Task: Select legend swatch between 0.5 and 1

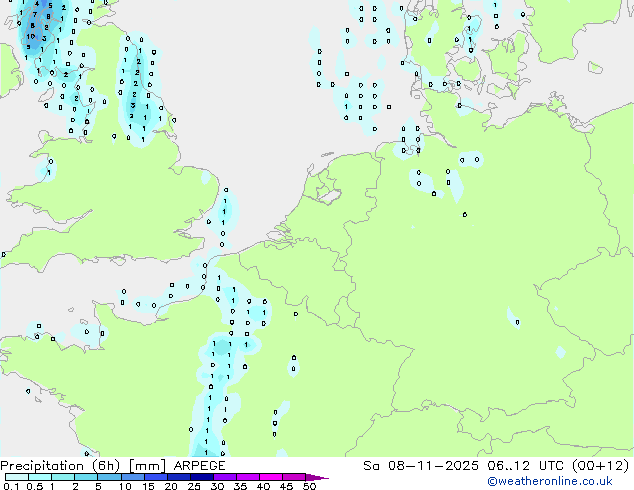Action: click(40, 477)
